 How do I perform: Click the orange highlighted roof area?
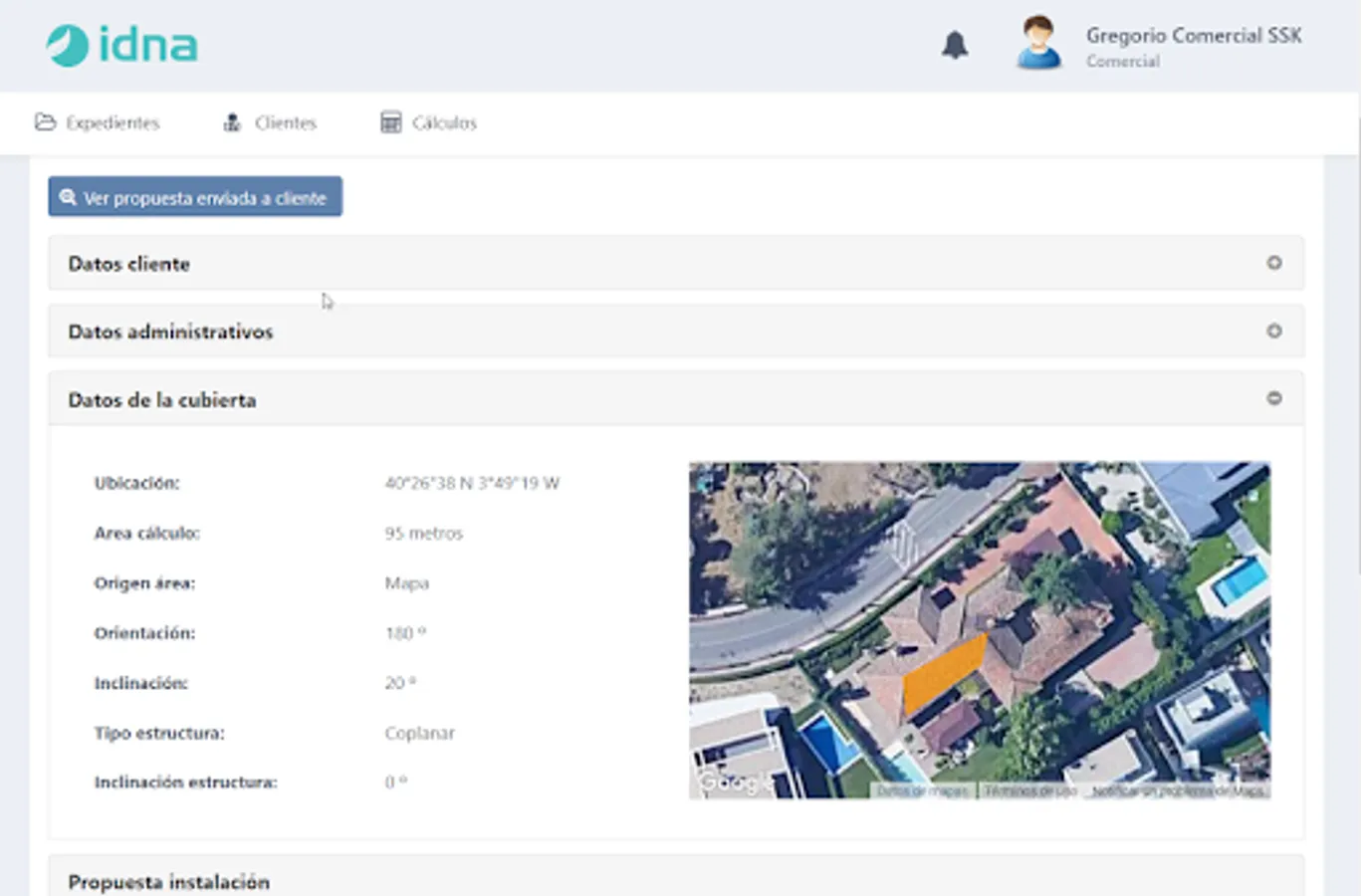944,674
